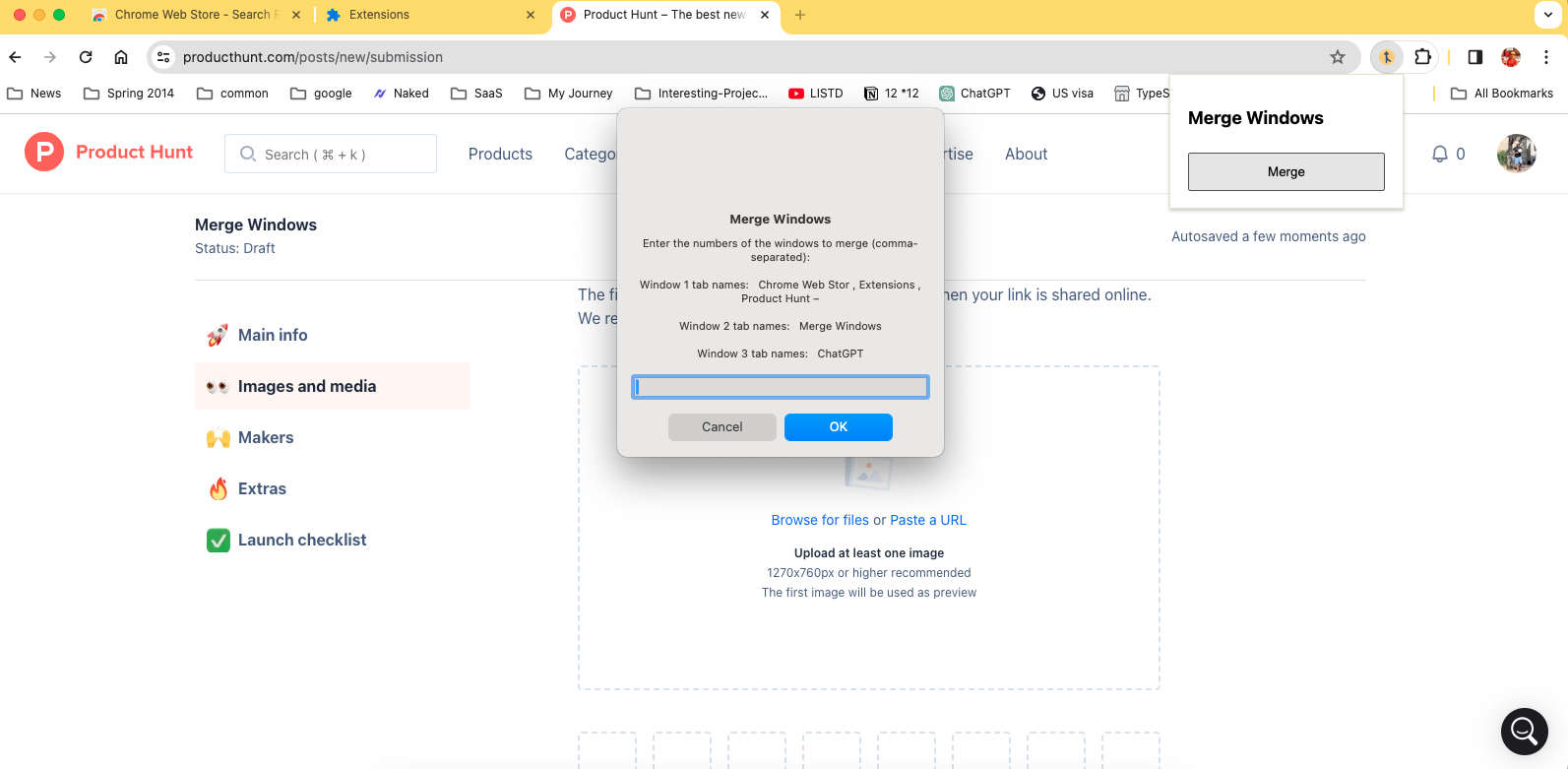This screenshot has width=1568, height=769.
Task: Open the LISTD YouTube bookmark
Action: [x=816, y=94]
